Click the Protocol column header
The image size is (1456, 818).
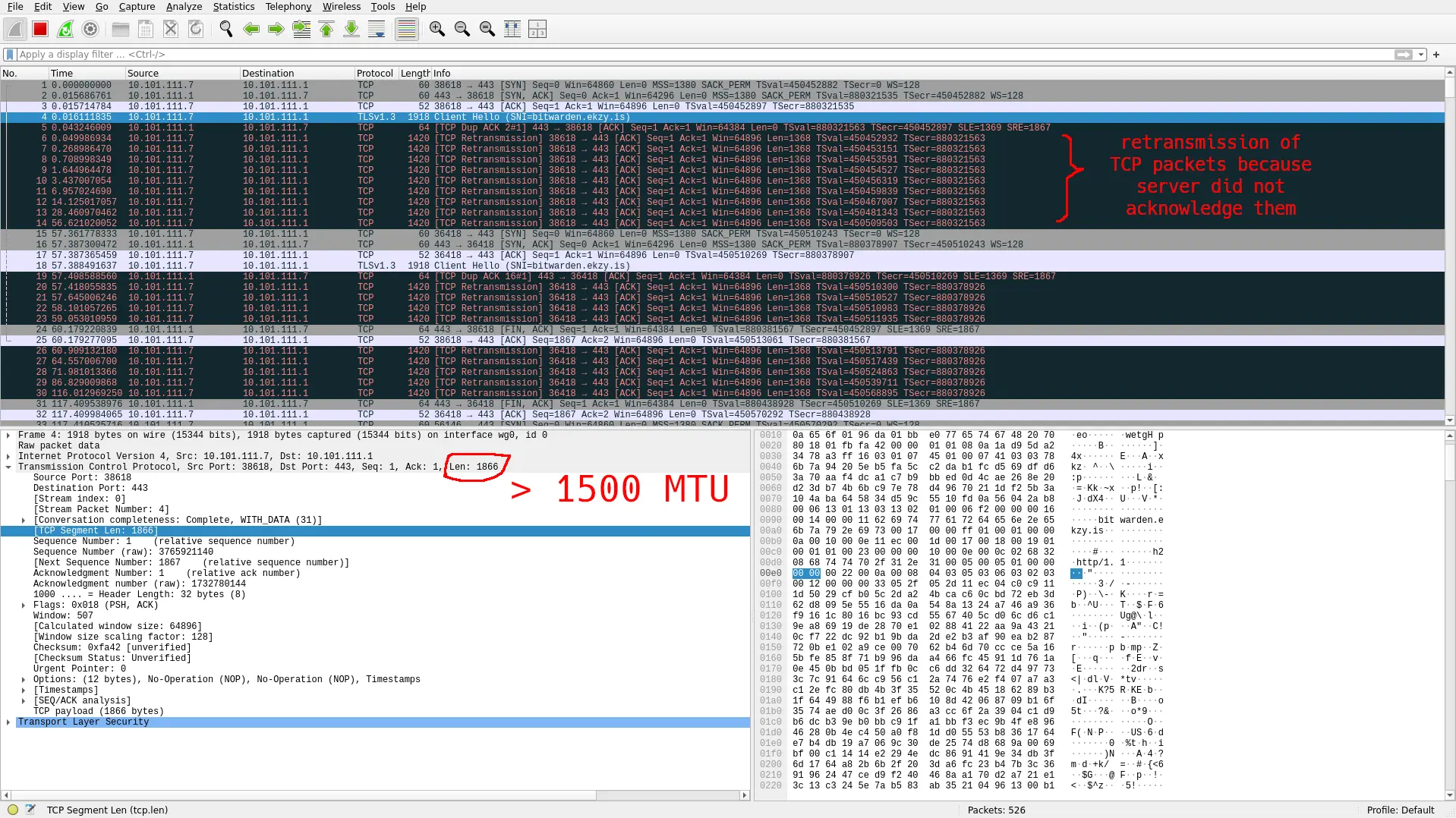click(x=374, y=74)
